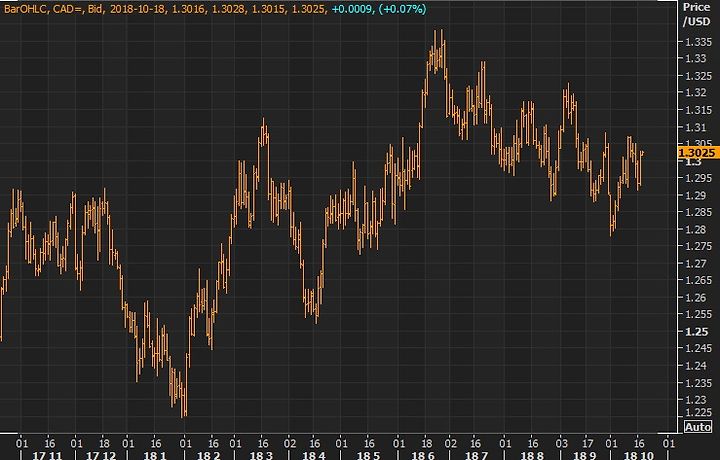Click the 1.335 price axis label
Viewport: 720px width, 460px height.
(x=697, y=43)
